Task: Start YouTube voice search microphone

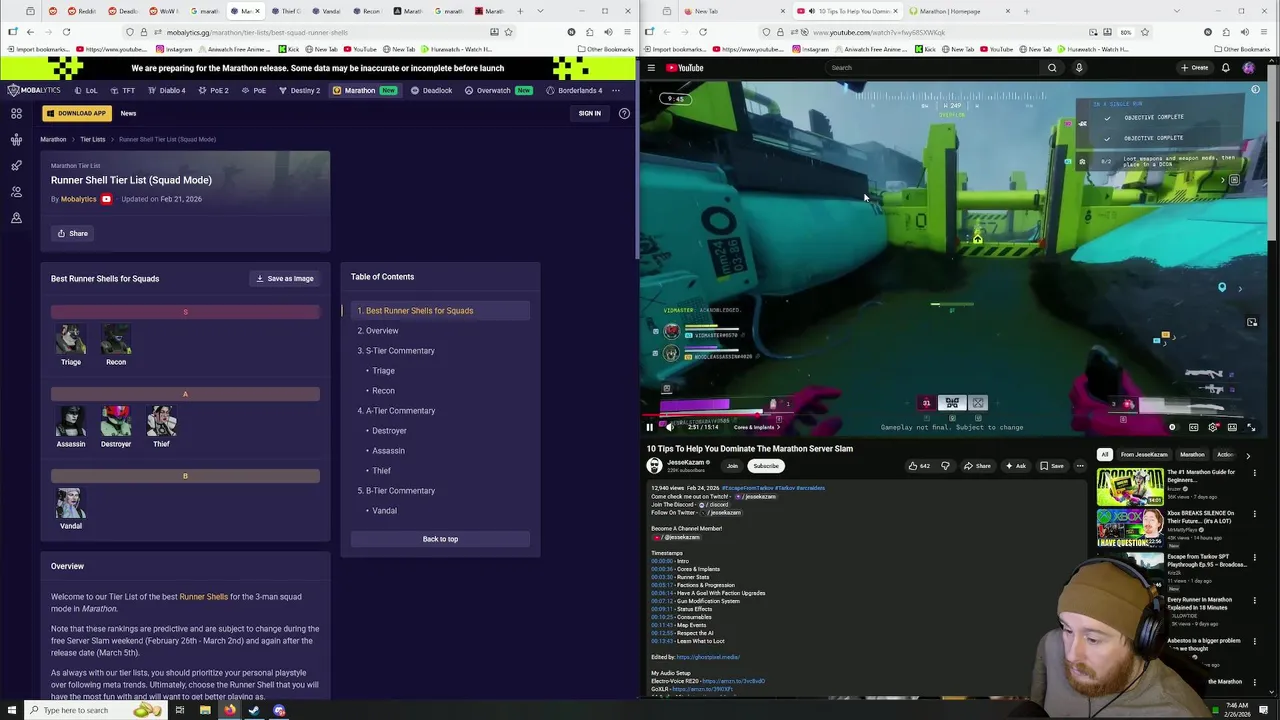Action: click(x=1079, y=68)
